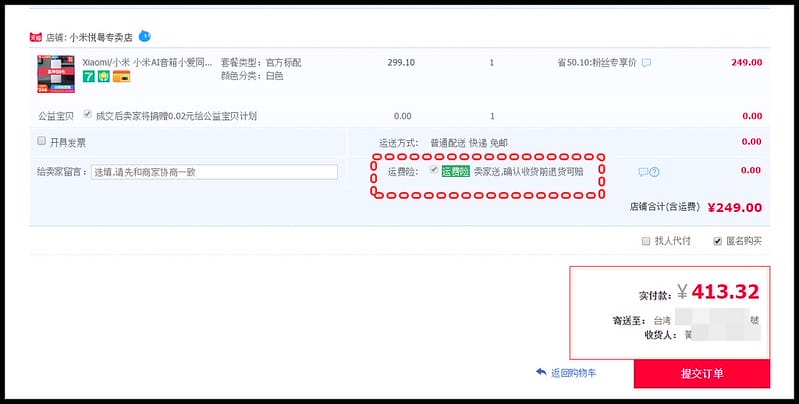The image size is (799, 404).
Task: Click the orange credit card badge
Action: coord(121,76)
